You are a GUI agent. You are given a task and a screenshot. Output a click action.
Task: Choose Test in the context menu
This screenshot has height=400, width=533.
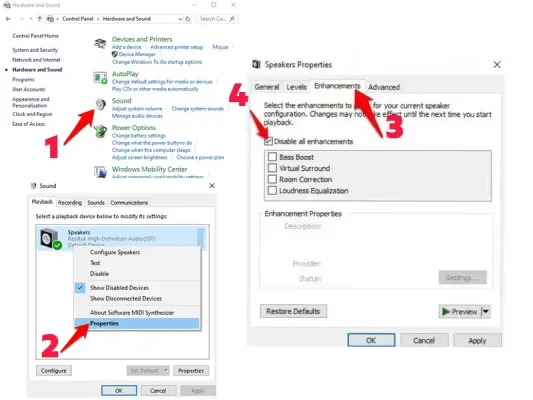[x=137, y=263]
